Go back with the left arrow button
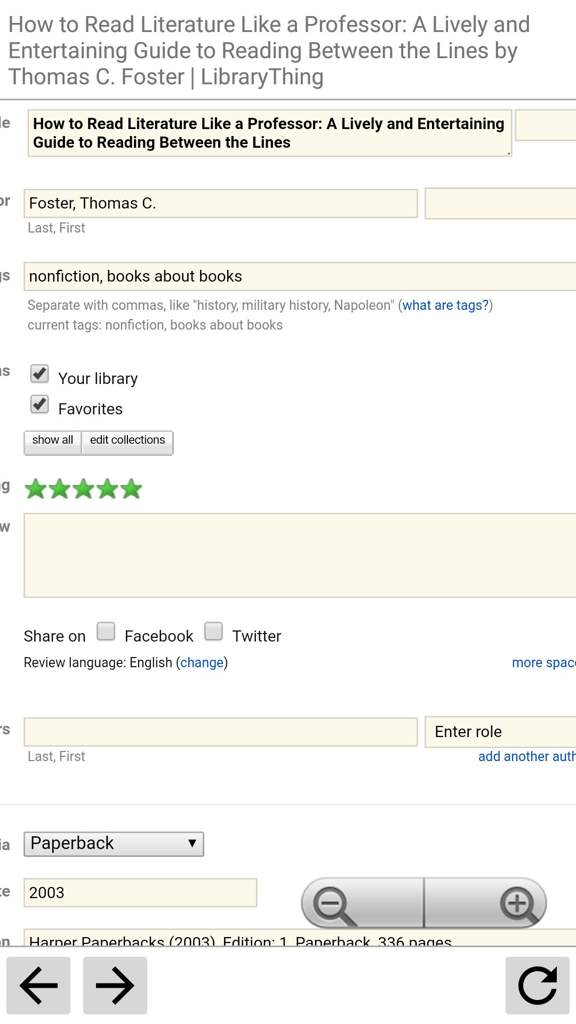This screenshot has height=1024, width=576. 39,985
